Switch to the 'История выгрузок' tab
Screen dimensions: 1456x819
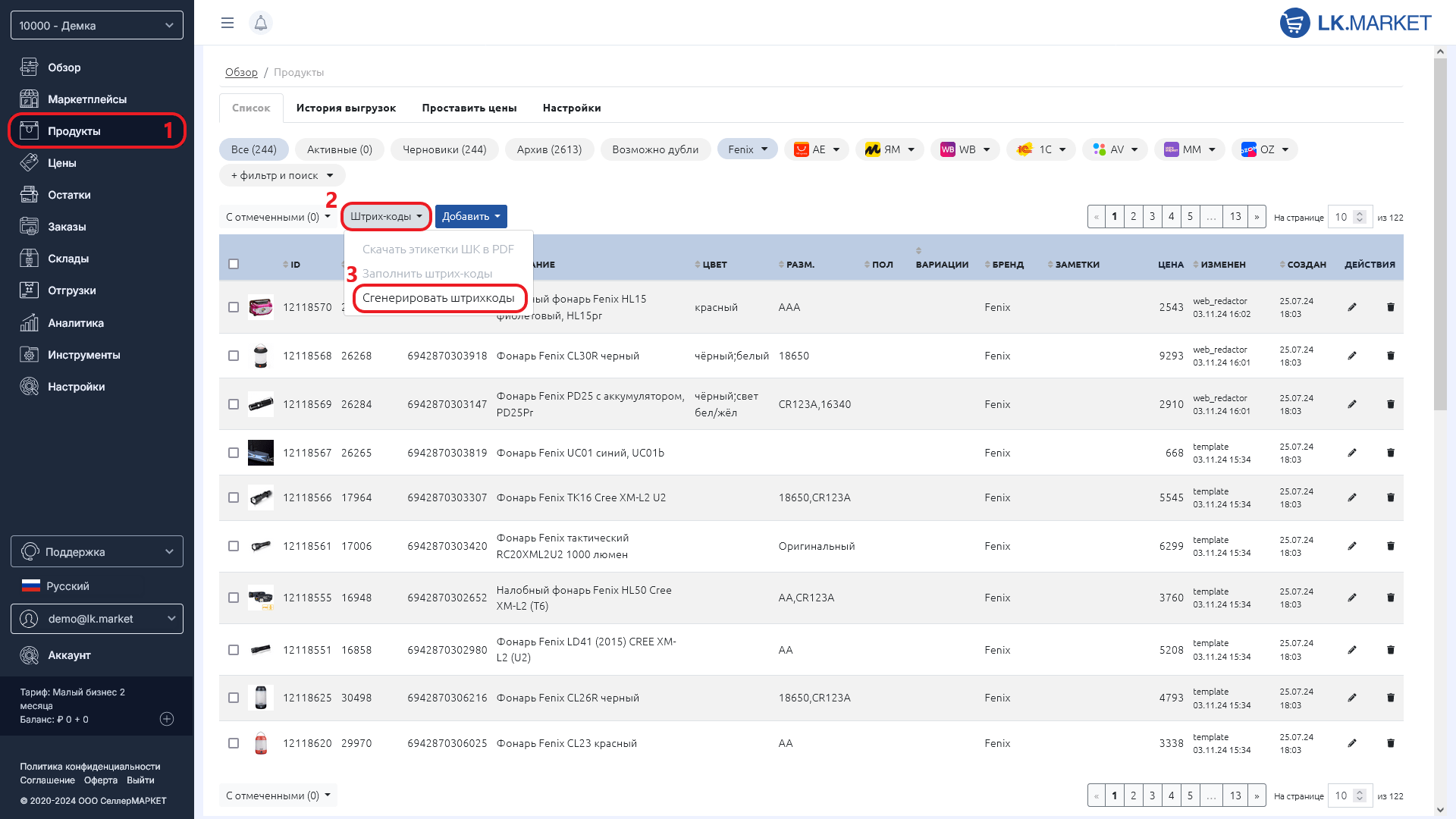click(x=346, y=108)
